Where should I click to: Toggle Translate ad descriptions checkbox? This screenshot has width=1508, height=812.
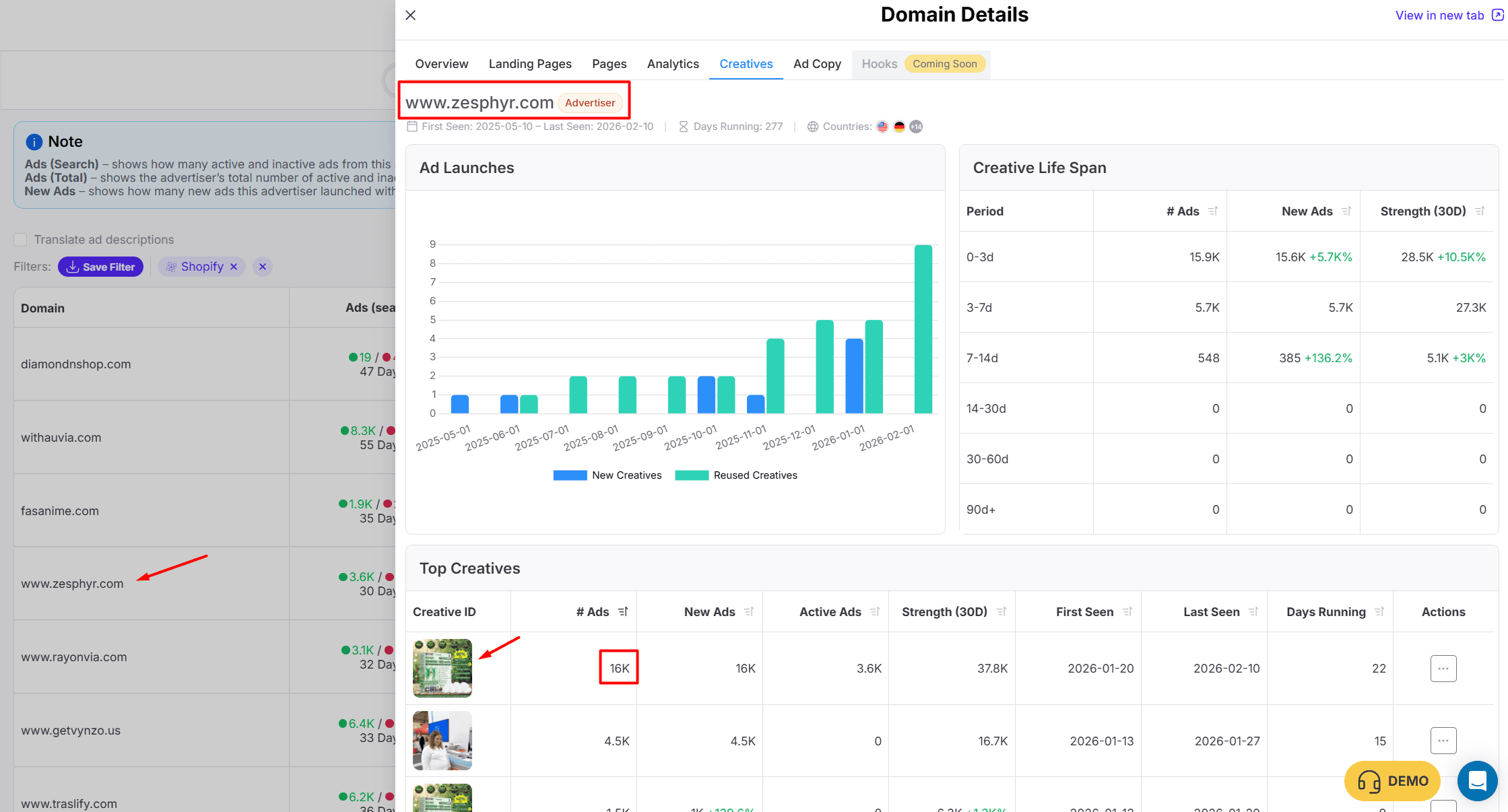[20, 240]
